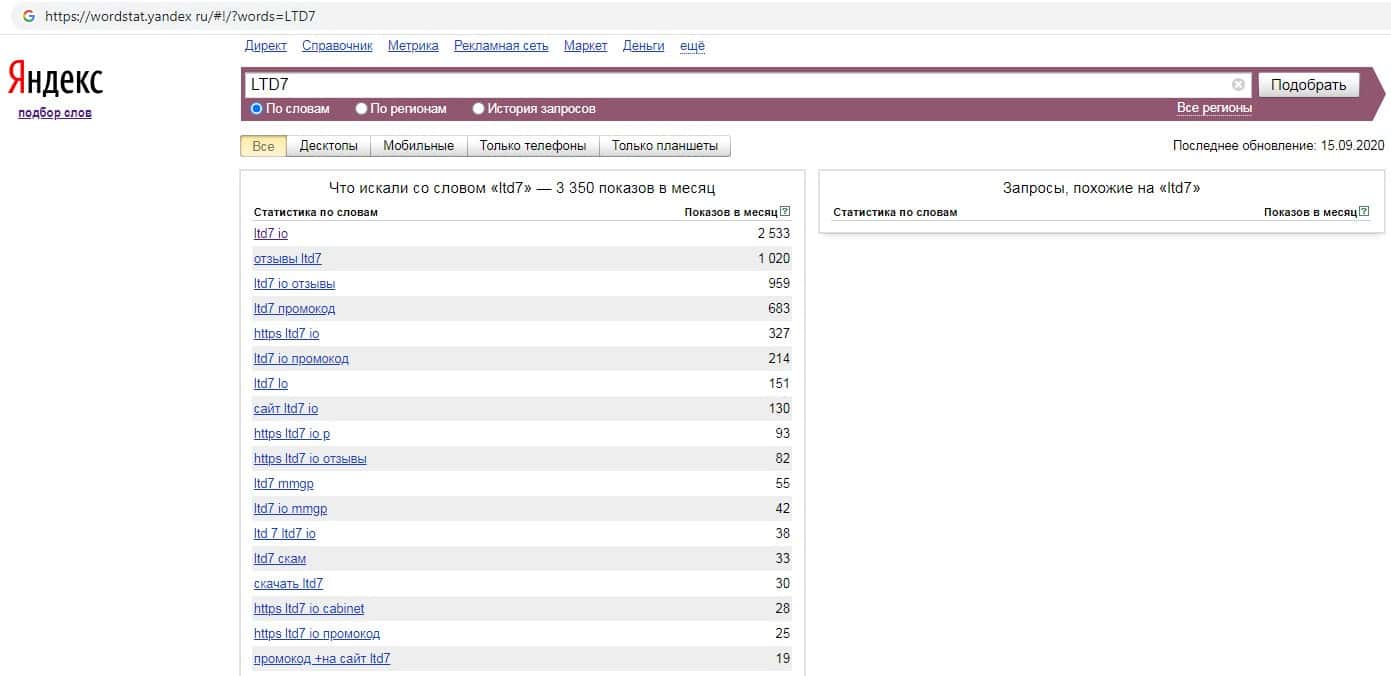This screenshot has width=1391, height=676.
Task: Select the История запросов radio button
Action: click(x=479, y=109)
